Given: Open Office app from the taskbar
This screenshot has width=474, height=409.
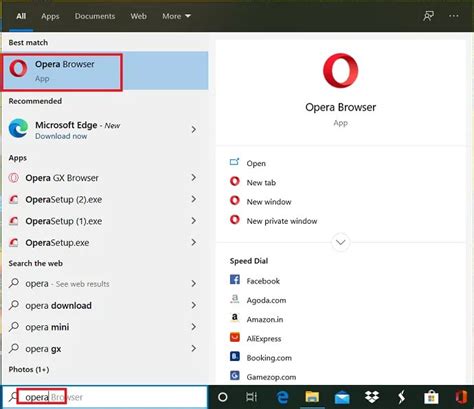Looking at the screenshot, I should [x=461, y=397].
